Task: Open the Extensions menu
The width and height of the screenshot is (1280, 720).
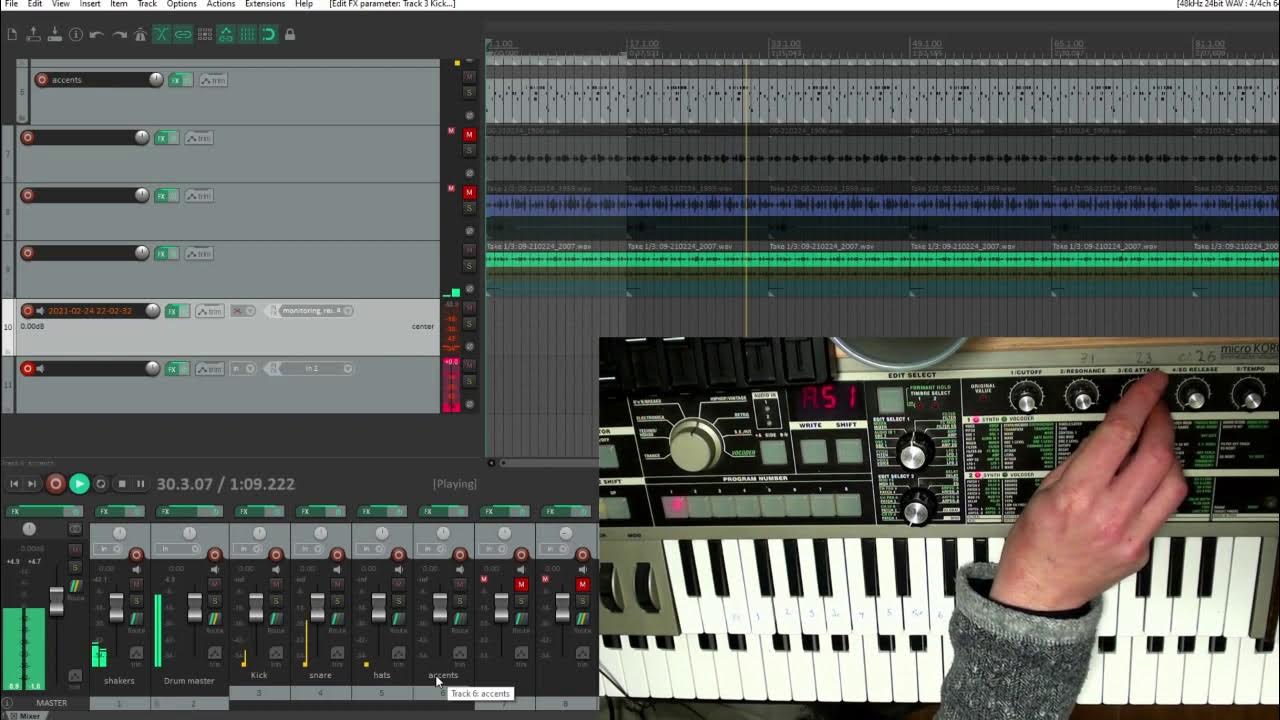Action: click(x=265, y=4)
